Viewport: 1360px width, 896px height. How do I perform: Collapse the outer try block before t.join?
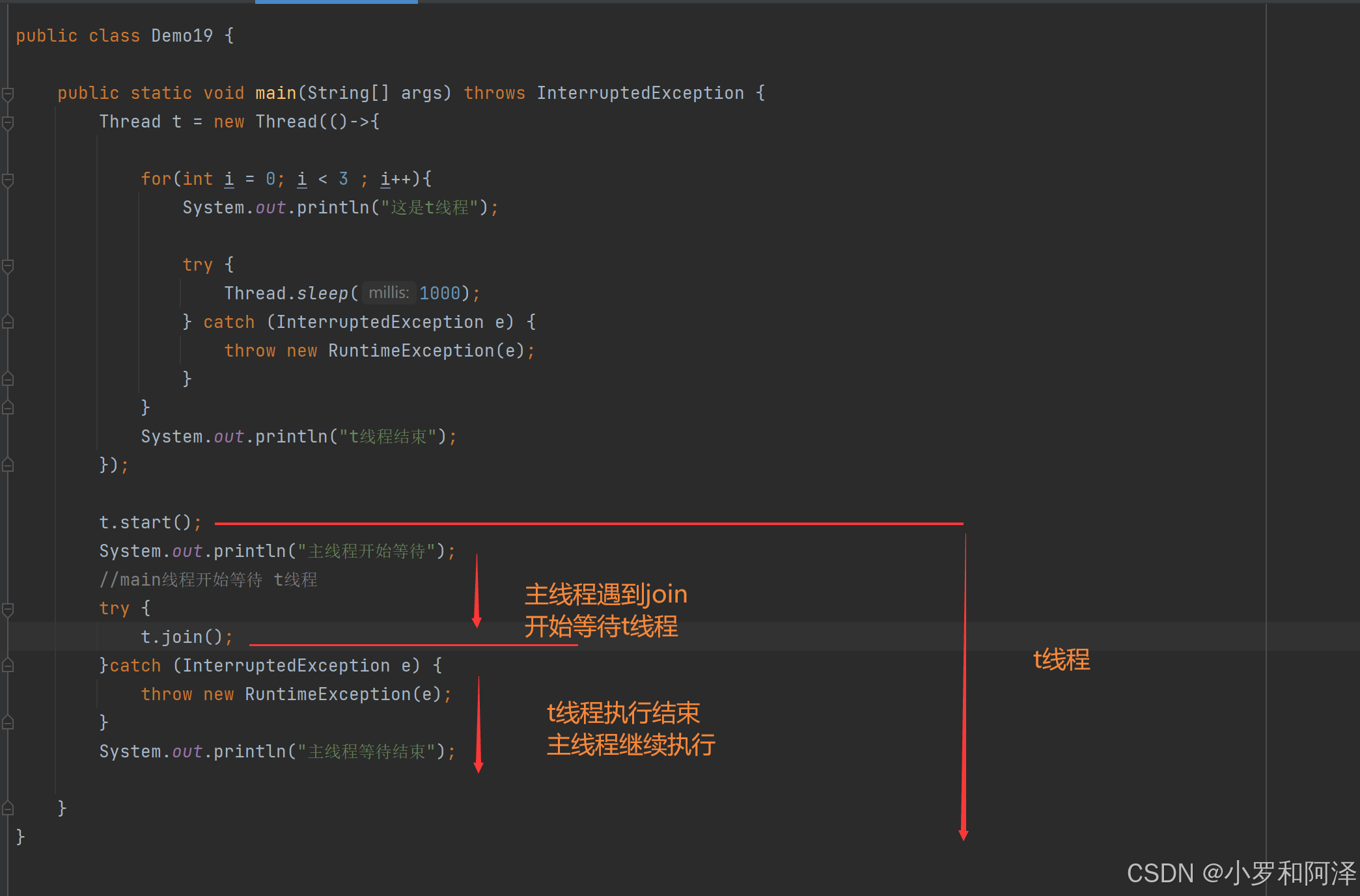click(8, 610)
